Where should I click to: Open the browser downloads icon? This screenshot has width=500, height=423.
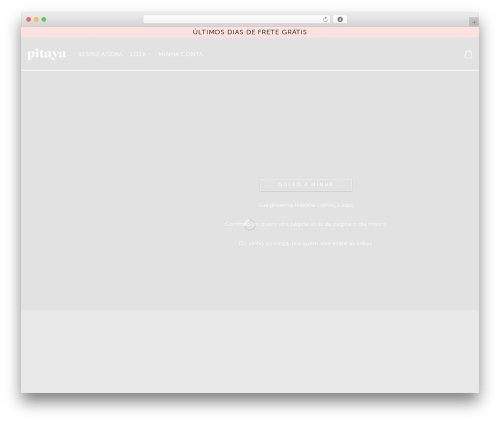click(340, 20)
